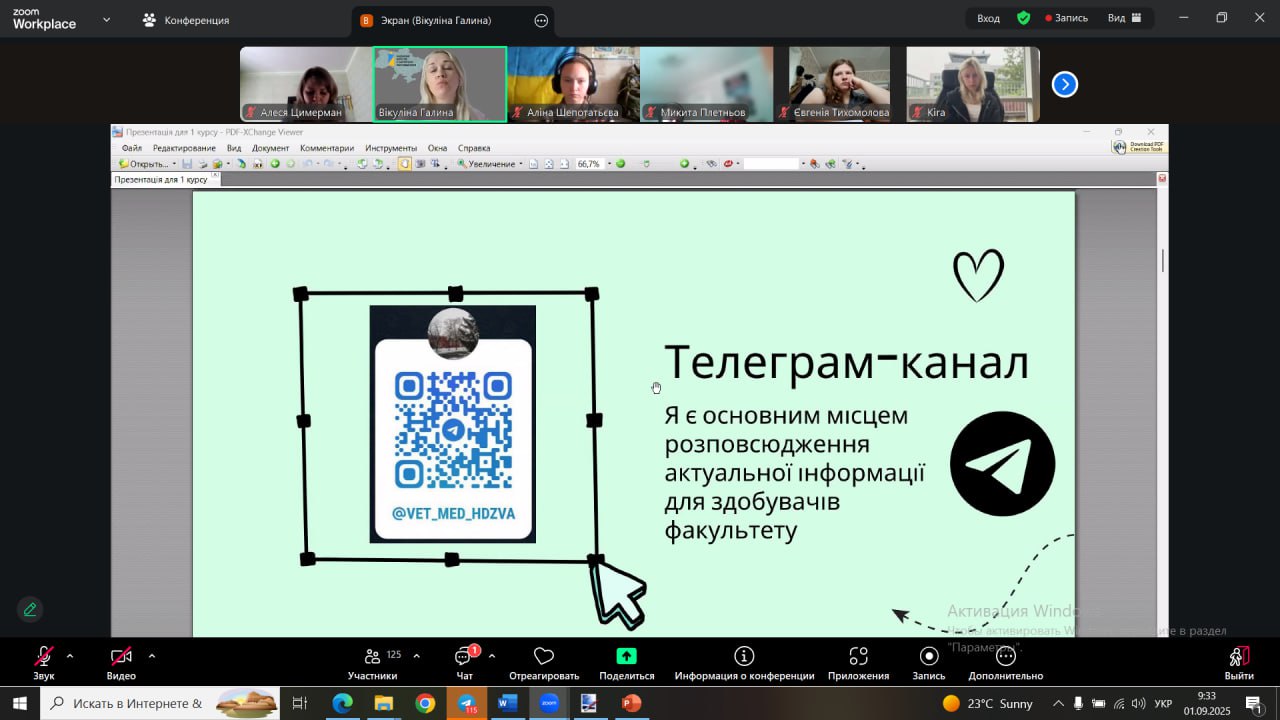The image size is (1280, 720).
Task: Switch keyboard language indicator УКР
Action: pos(1164,704)
